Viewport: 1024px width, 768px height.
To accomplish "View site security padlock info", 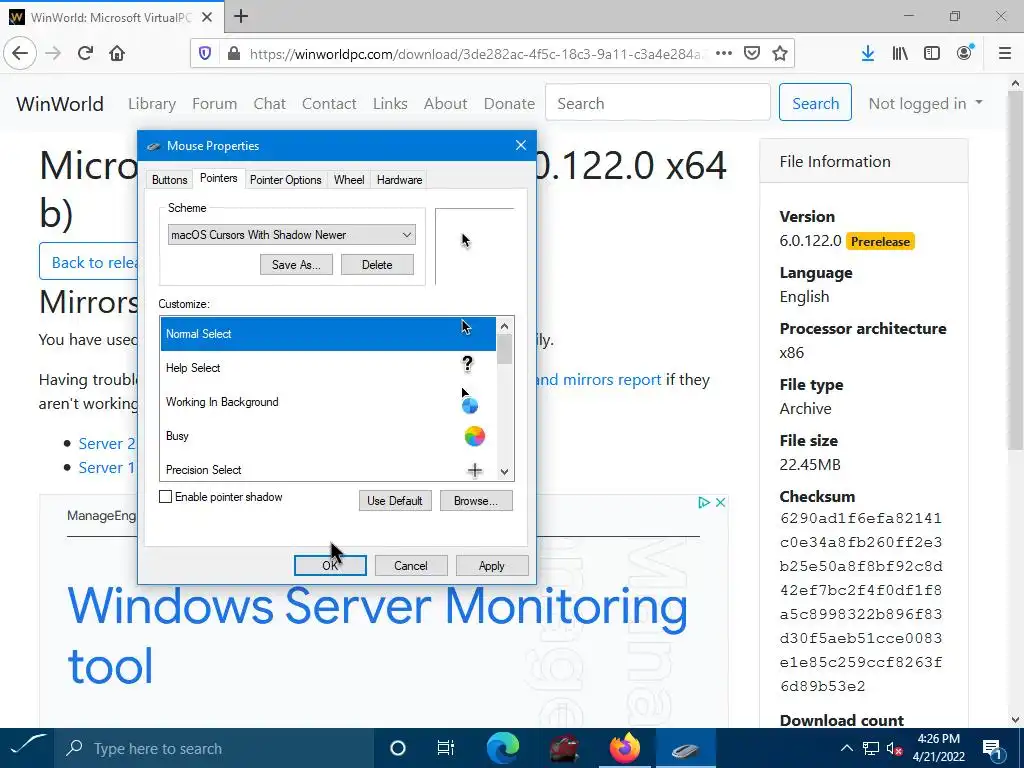I will [x=234, y=54].
